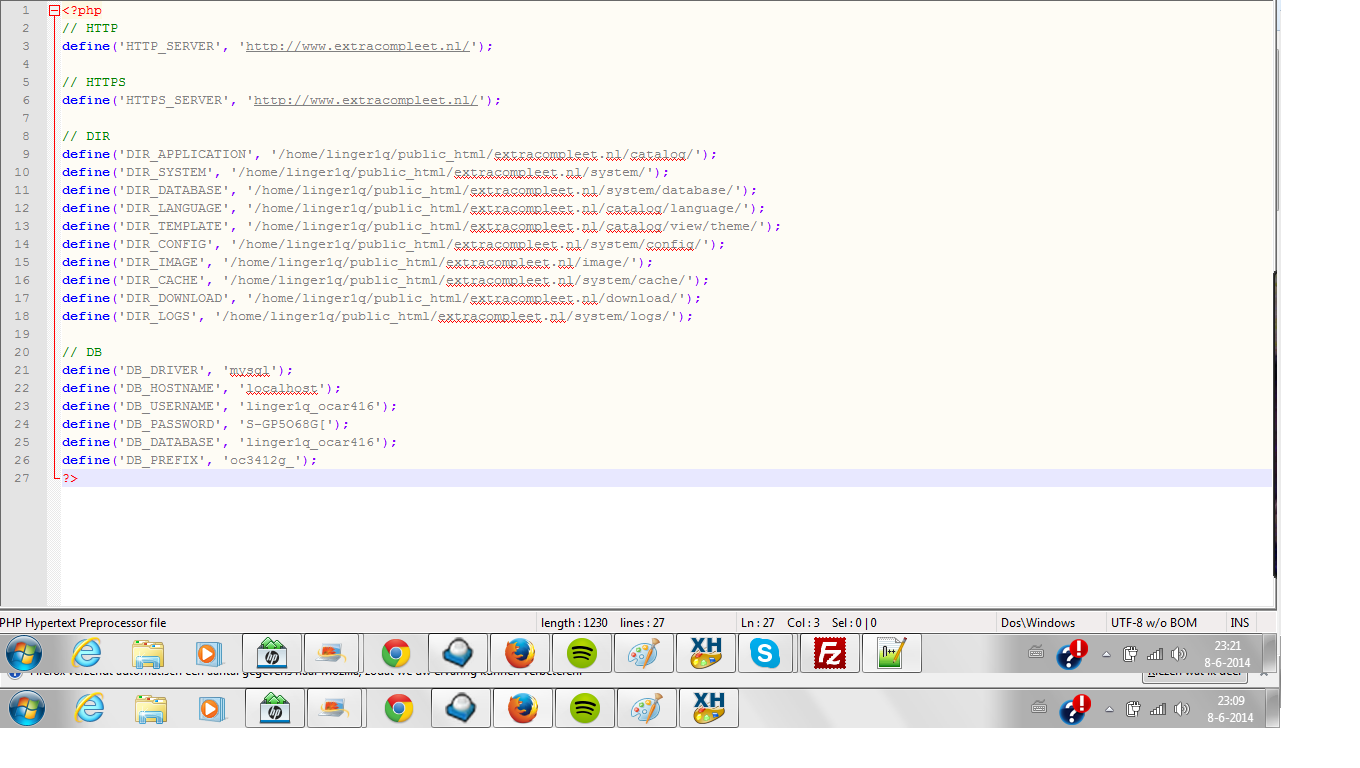Click the DB_DRIVER 'mysql' line

click(x=178, y=370)
